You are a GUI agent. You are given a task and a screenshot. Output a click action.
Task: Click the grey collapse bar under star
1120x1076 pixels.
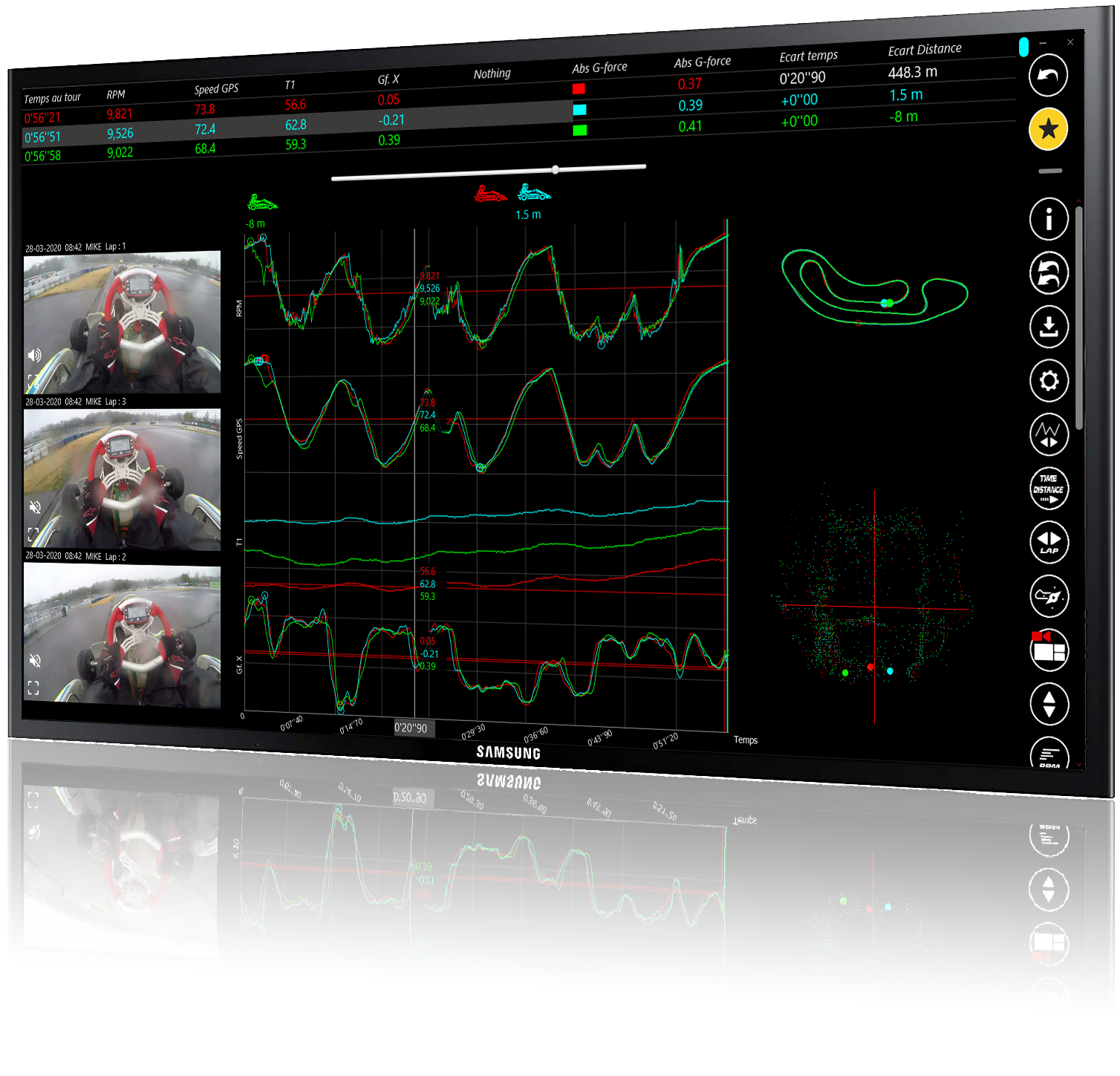[x=1050, y=171]
